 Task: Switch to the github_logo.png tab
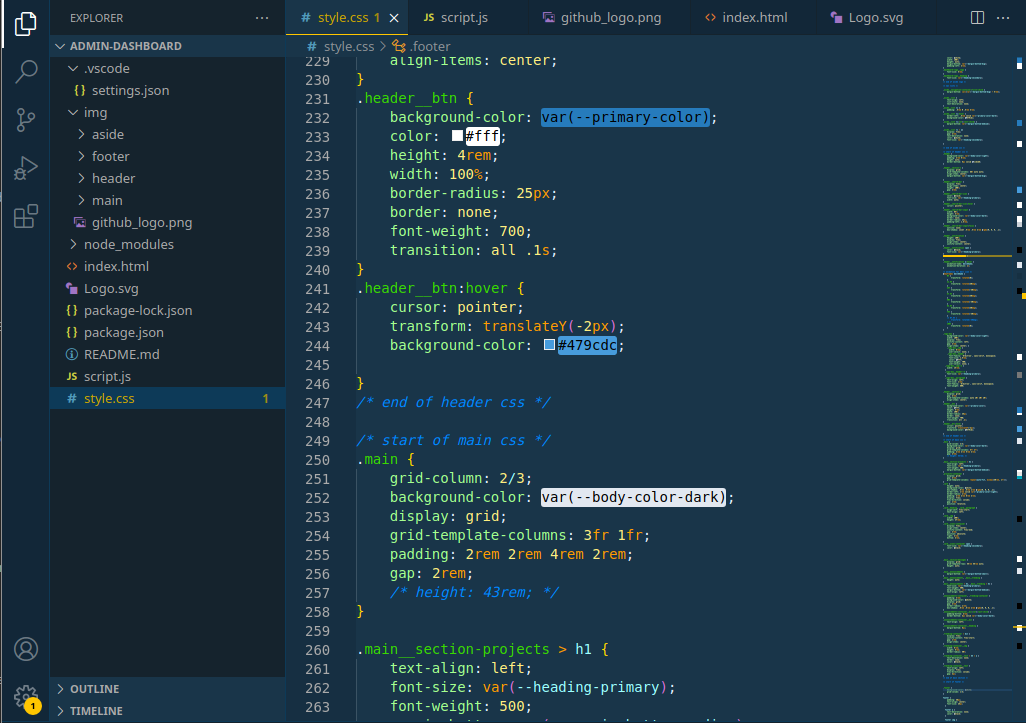[610, 18]
